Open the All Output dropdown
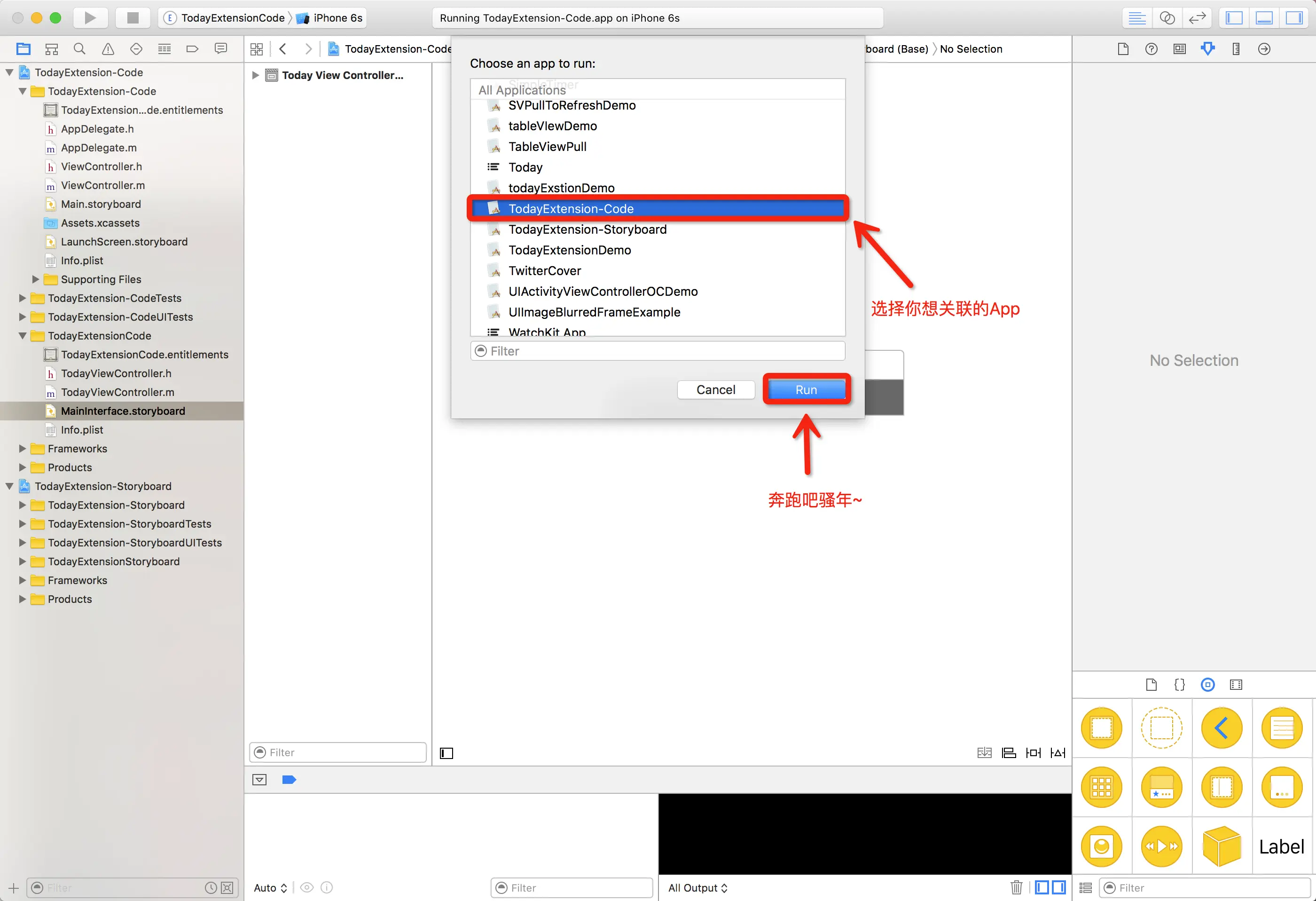 [x=697, y=887]
